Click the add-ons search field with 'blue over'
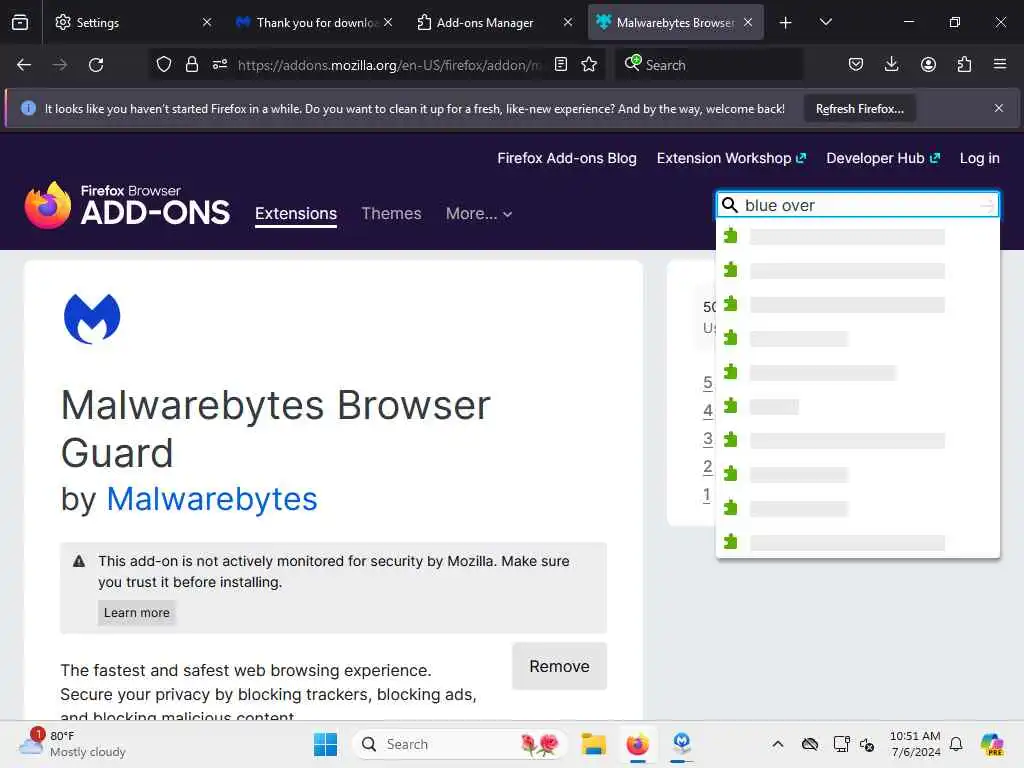The width and height of the screenshot is (1024, 768). [858, 205]
